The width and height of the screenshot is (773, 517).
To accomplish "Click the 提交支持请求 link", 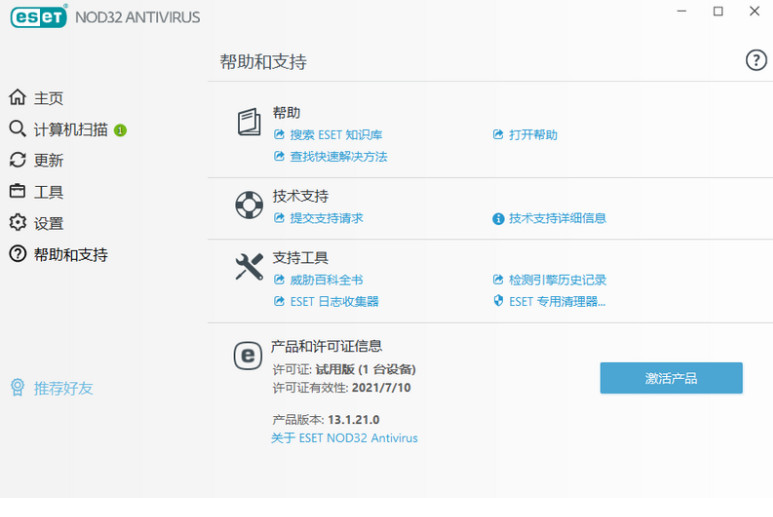I will pyautogui.click(x=326, y=218).
